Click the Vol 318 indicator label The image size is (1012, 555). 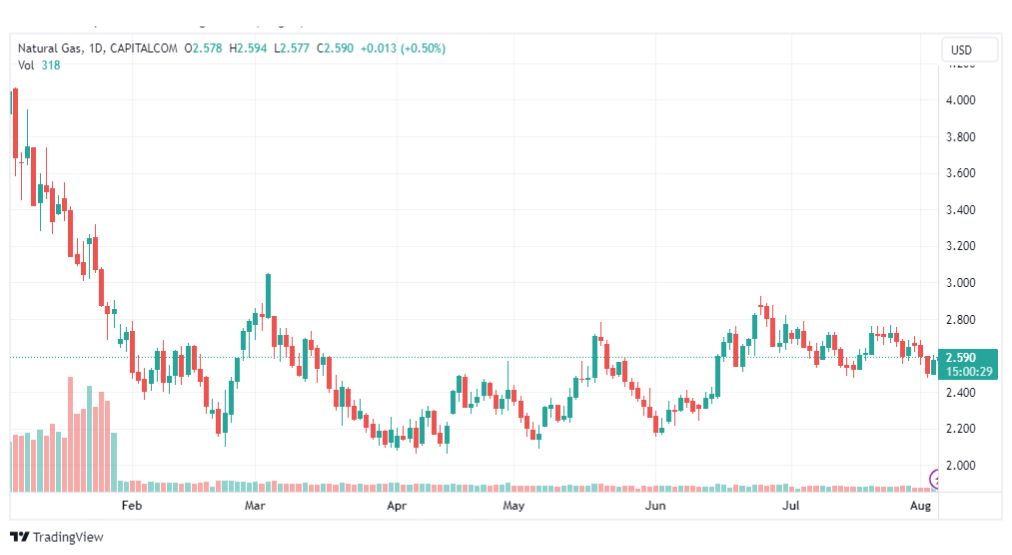pyautogui.click(x=39, y=65)
